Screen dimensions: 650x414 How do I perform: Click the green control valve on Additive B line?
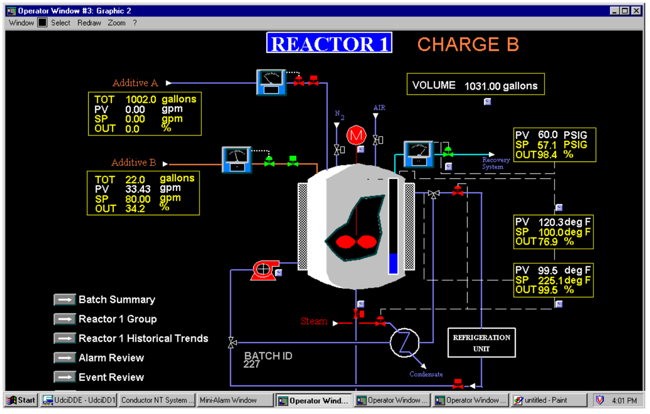[269, 161]
